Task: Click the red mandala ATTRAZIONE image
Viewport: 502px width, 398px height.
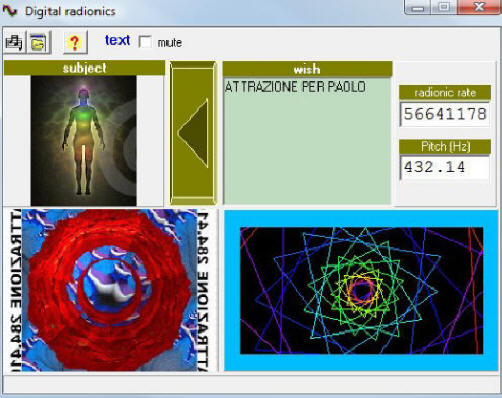Action: (109, 290)
